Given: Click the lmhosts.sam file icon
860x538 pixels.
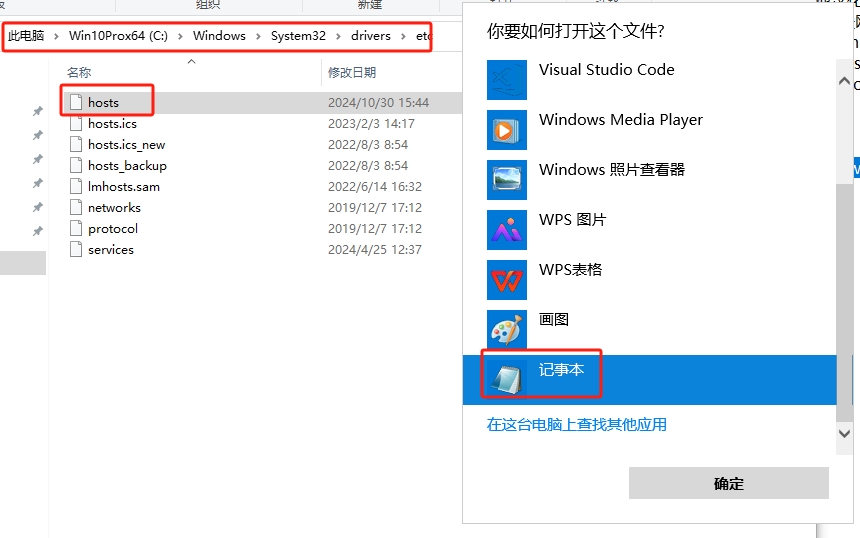Looking at the screenshot, I should coord(76,186).
